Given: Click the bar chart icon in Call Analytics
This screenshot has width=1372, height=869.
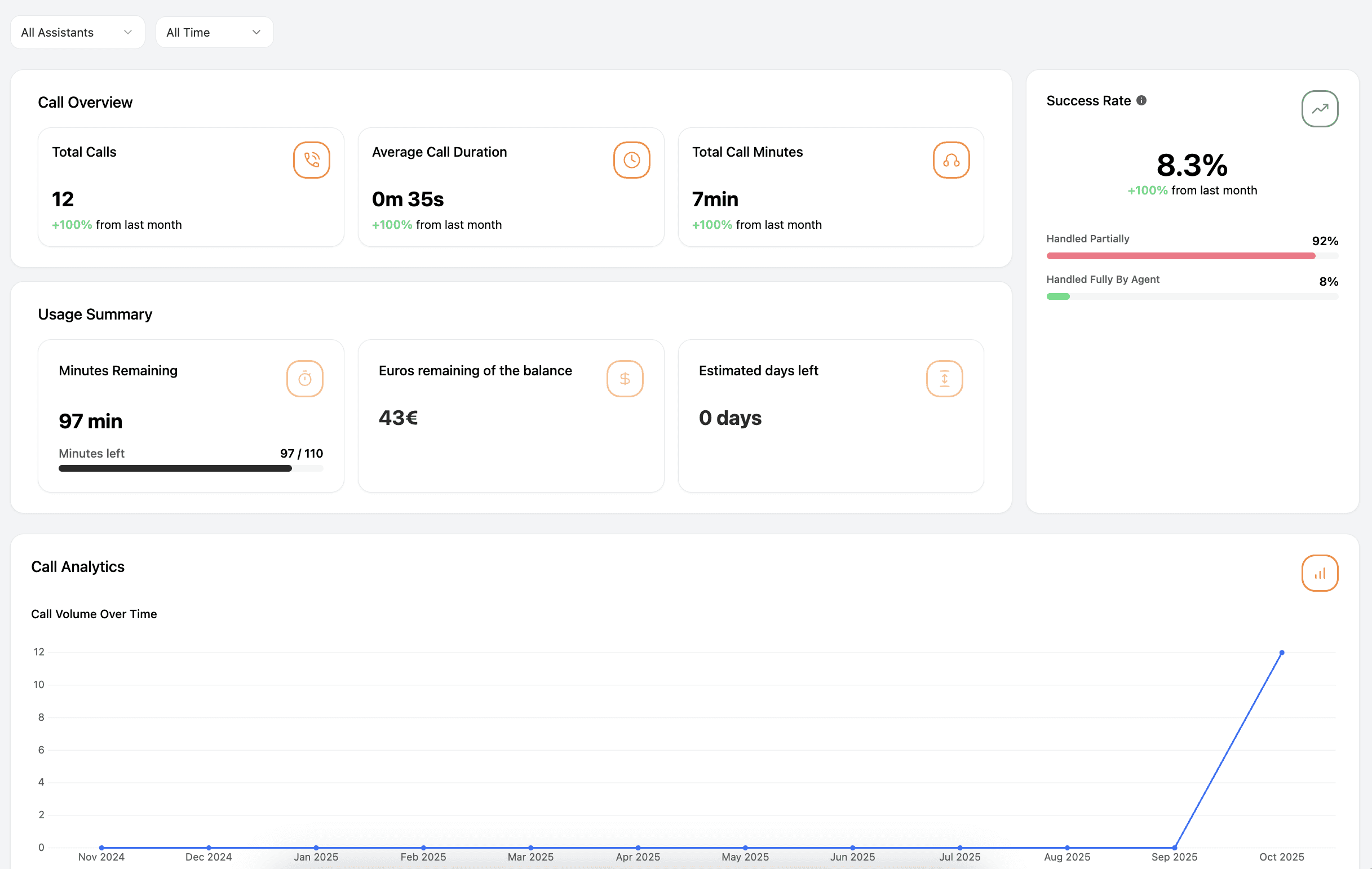Looking at the screenshot, I should (1319, 574).
